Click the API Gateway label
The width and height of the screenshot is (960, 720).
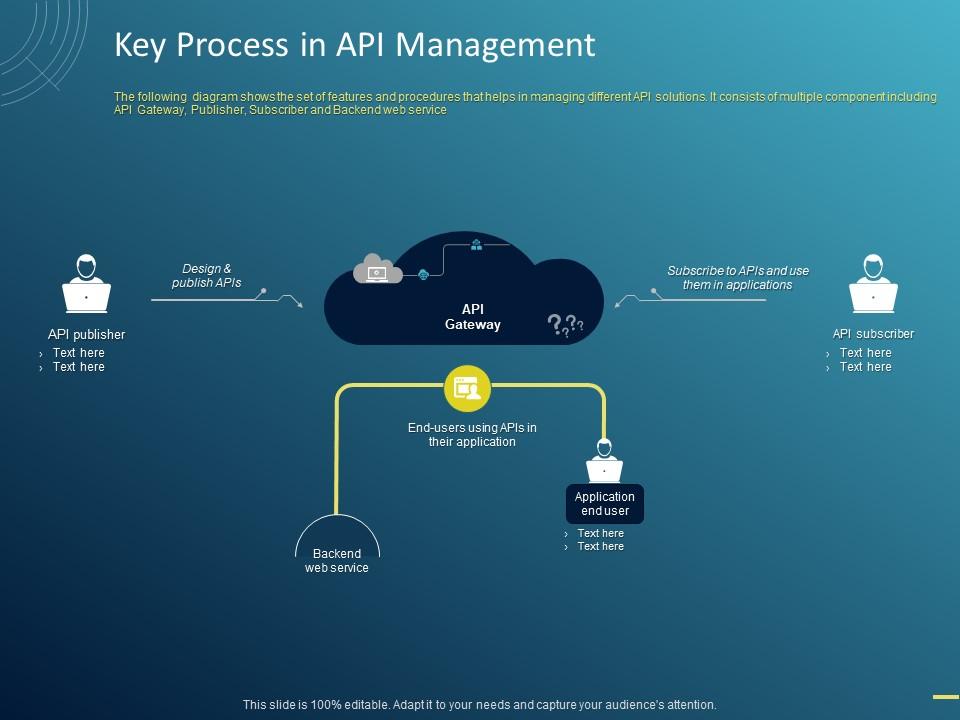click(473, 317)
